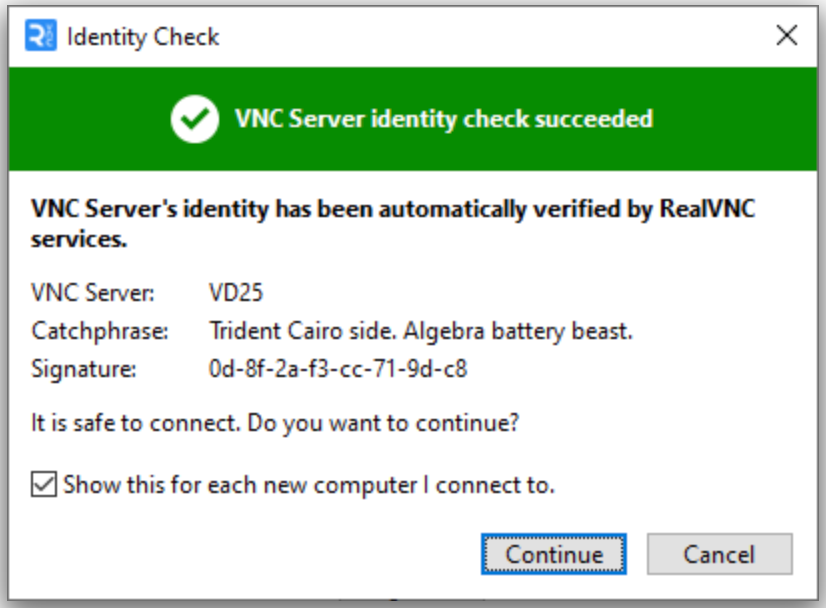The height and width of the screenshot is (608, 826).
Task: Select the server name VD25
Action: click(235, 293)
